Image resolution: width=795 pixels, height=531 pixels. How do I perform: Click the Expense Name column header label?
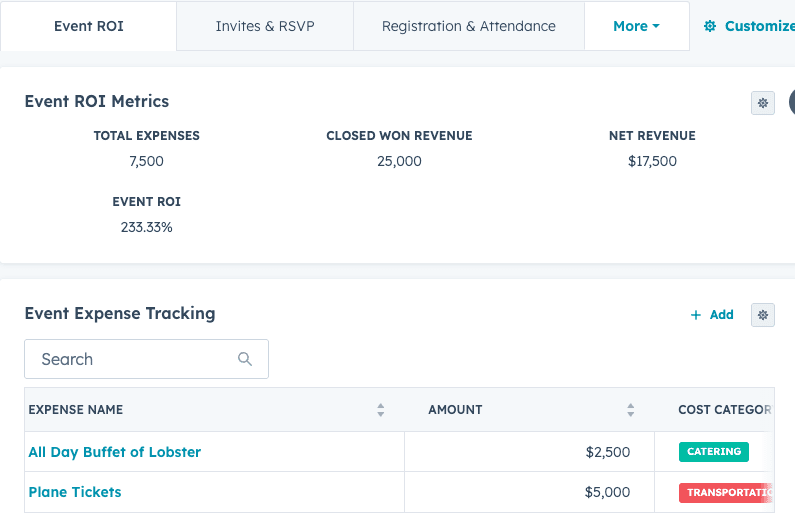(x=76, y=410)
